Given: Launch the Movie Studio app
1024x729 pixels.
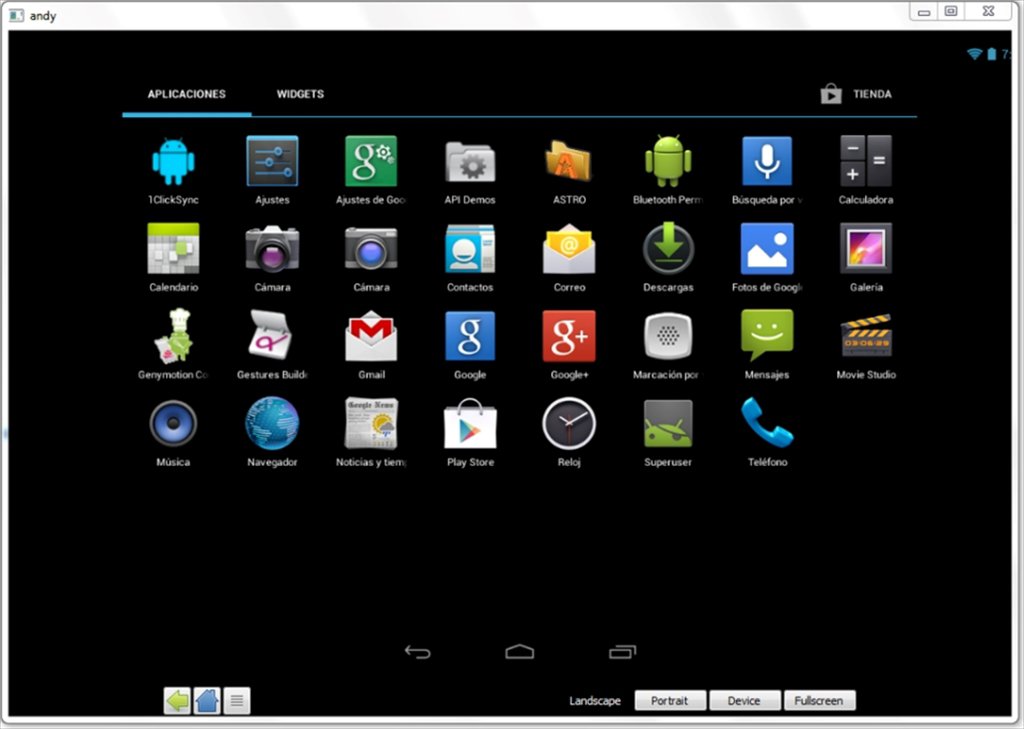Looking at the screenshot, I should (865, 337).
